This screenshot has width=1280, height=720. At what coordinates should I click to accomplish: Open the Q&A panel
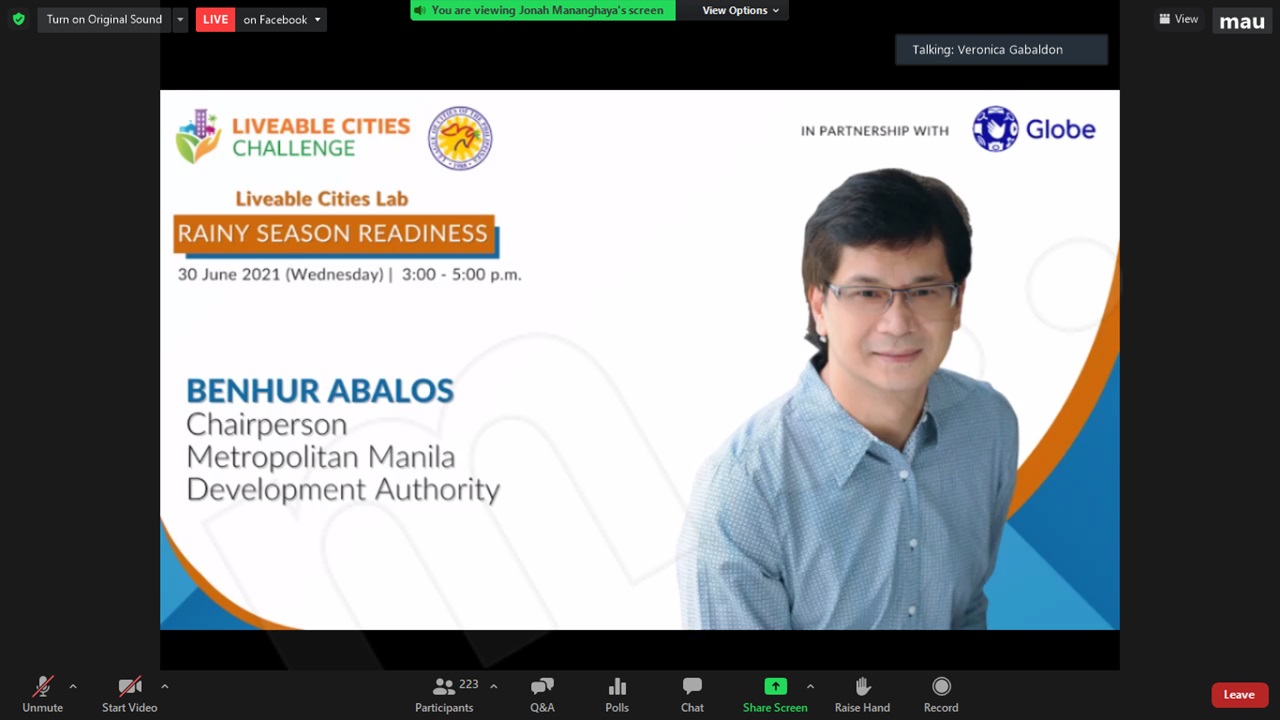[x=542, y=694]
